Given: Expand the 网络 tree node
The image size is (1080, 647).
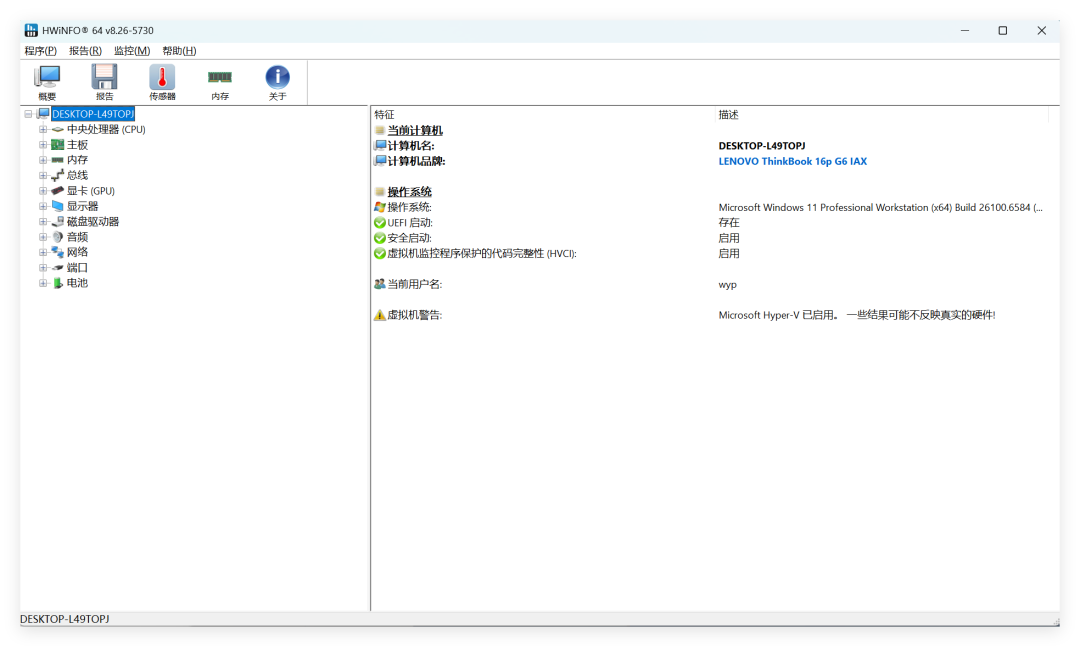Looking at the screenshot, I should tap(43, 252).
